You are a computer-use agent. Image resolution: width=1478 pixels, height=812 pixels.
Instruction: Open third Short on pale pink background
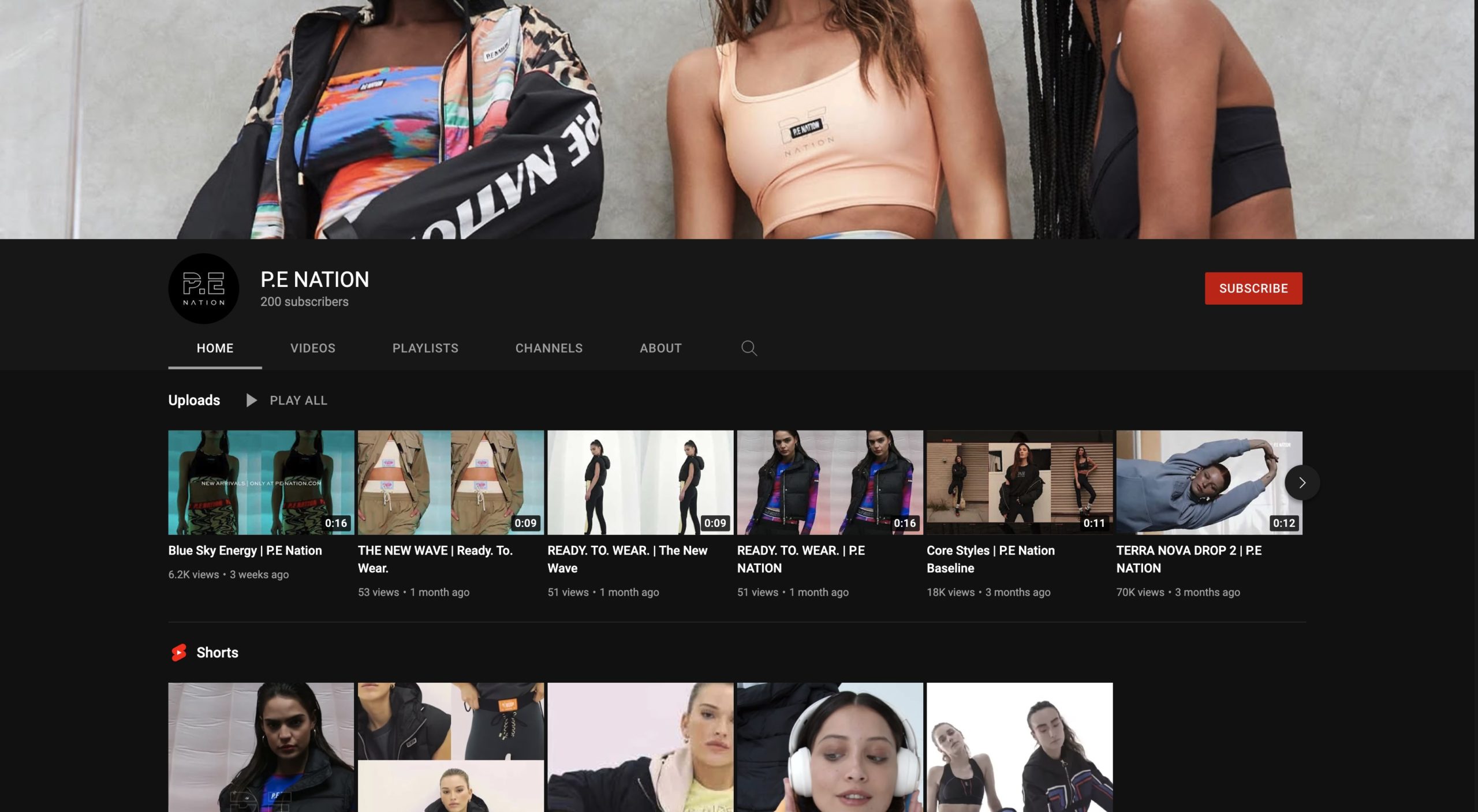pyautogui.click(x=640, y=747)
